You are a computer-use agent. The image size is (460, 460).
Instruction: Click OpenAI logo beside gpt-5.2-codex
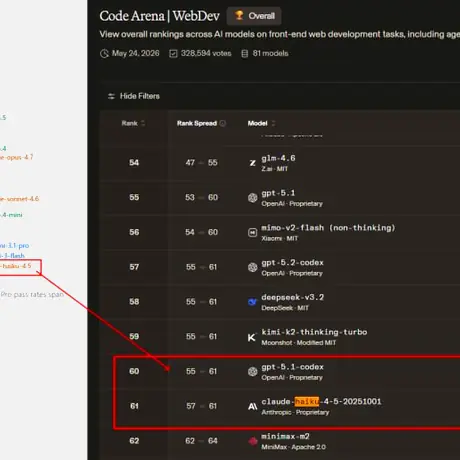[x=253, y=267]
